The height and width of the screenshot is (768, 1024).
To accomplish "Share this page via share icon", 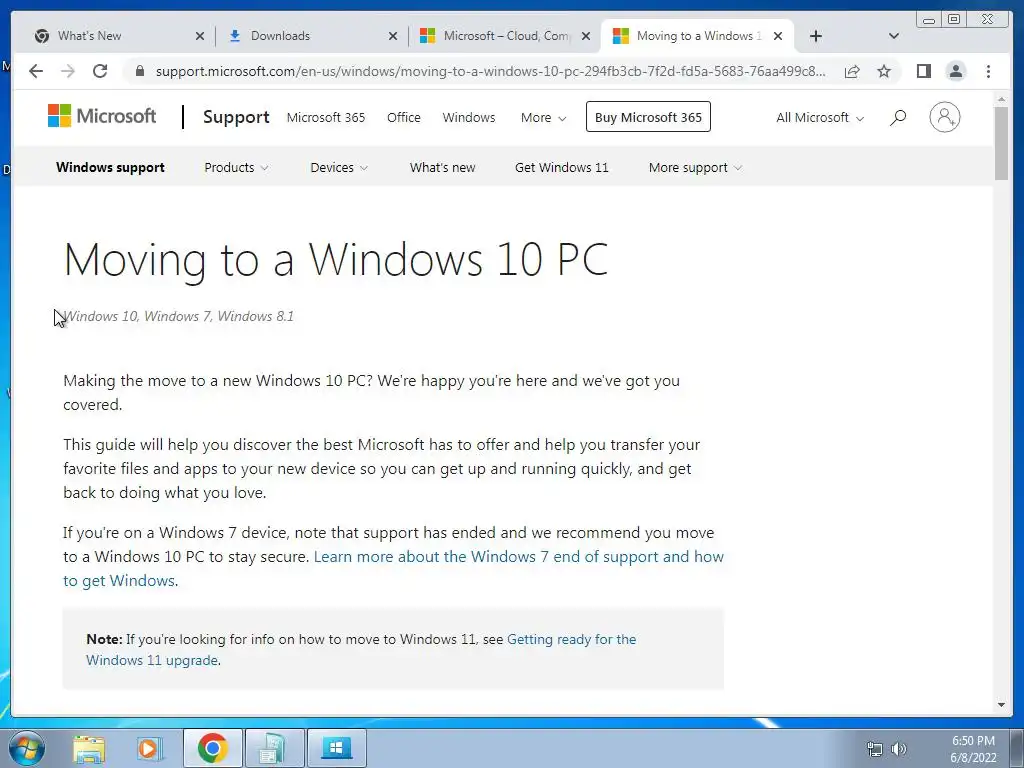I will pos(852,71).
